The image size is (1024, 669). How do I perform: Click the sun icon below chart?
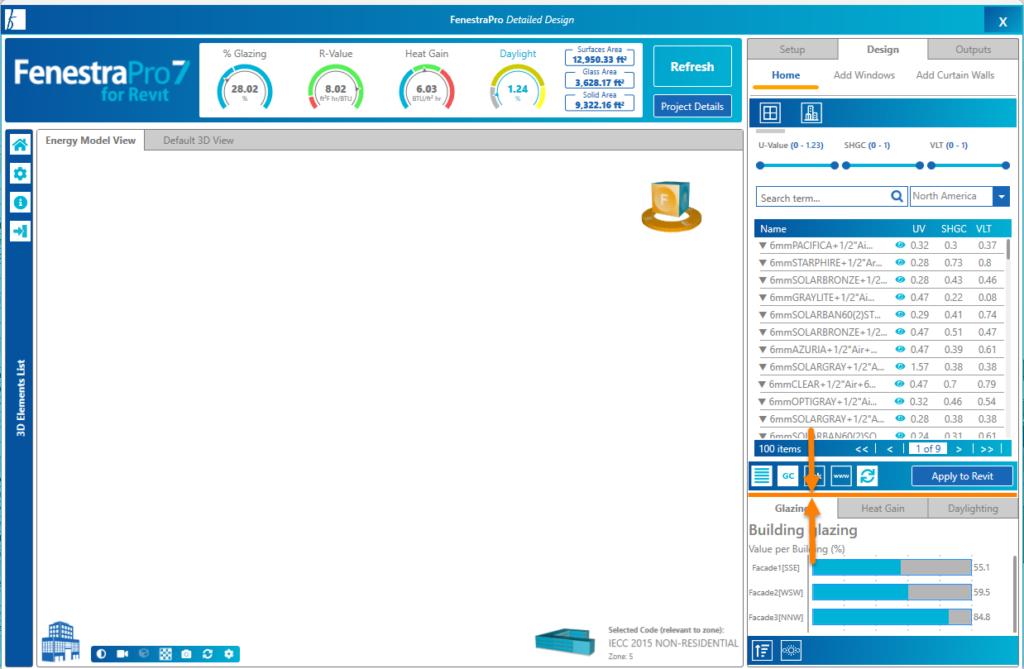click(x=791, y=650)
